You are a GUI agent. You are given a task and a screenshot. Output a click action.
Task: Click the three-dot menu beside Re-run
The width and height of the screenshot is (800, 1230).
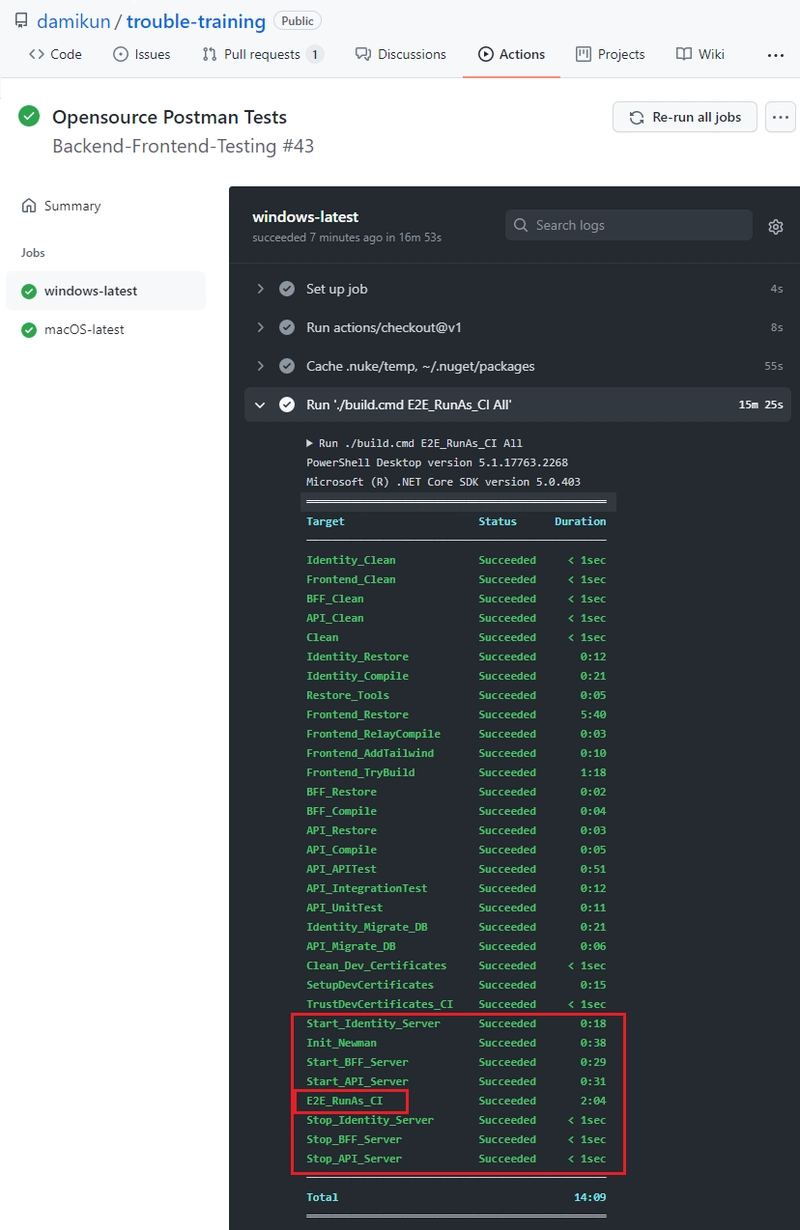tap(780, 117)
